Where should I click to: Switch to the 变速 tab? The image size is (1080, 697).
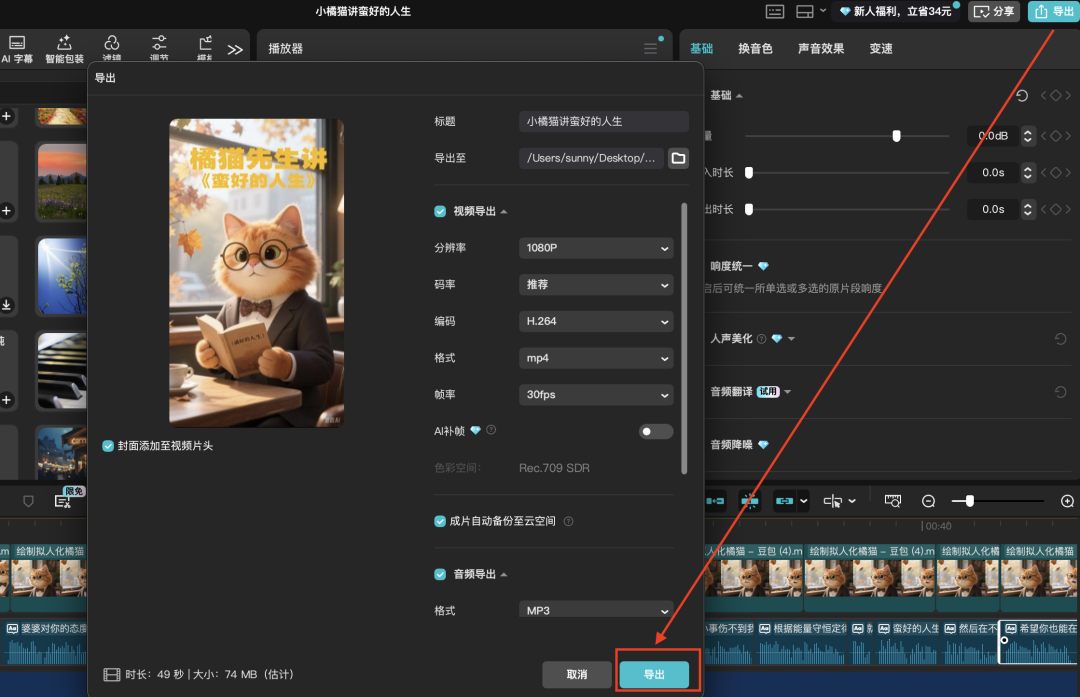tap(880, 47)
